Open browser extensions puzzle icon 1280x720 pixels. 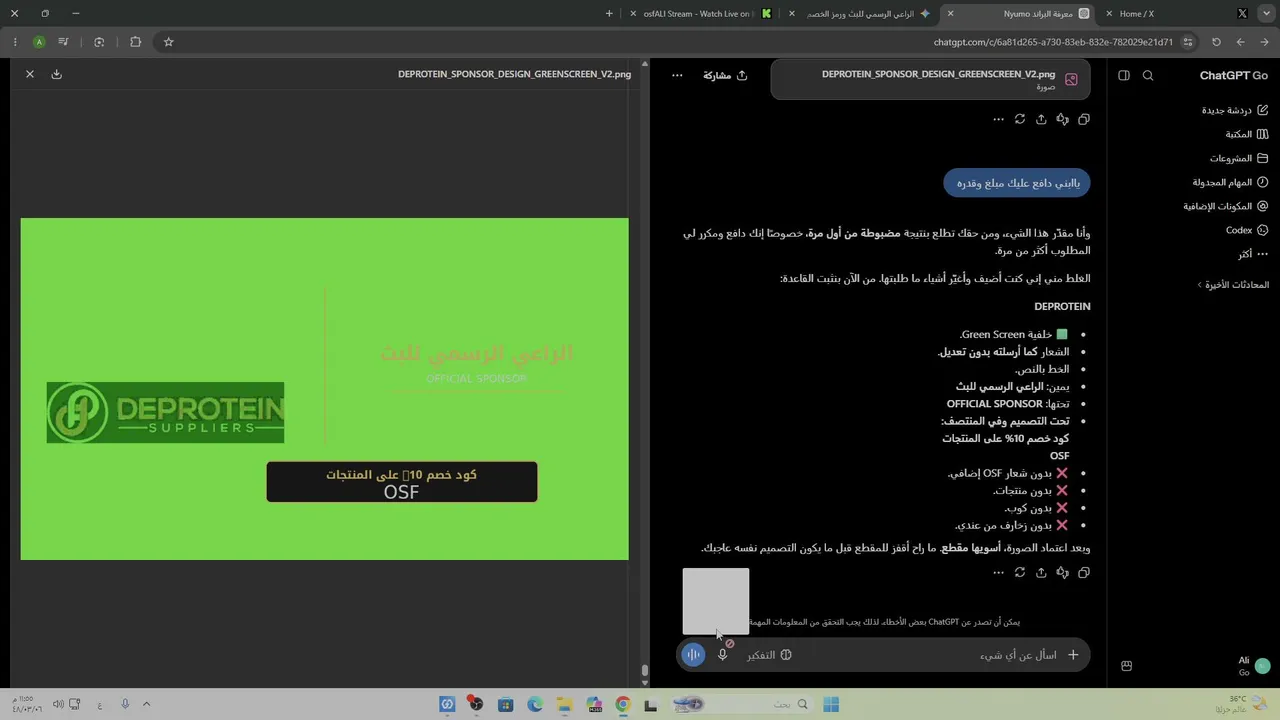point(135,42)
